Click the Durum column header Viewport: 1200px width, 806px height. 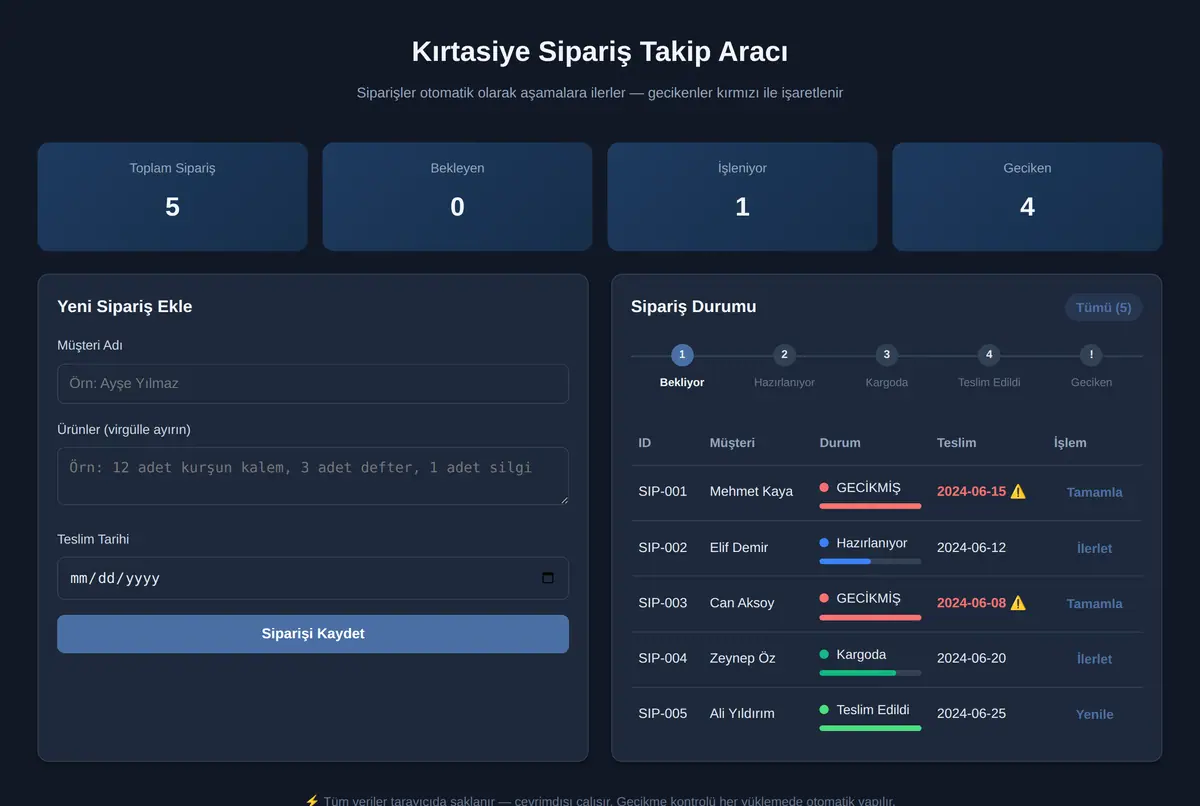840,442
